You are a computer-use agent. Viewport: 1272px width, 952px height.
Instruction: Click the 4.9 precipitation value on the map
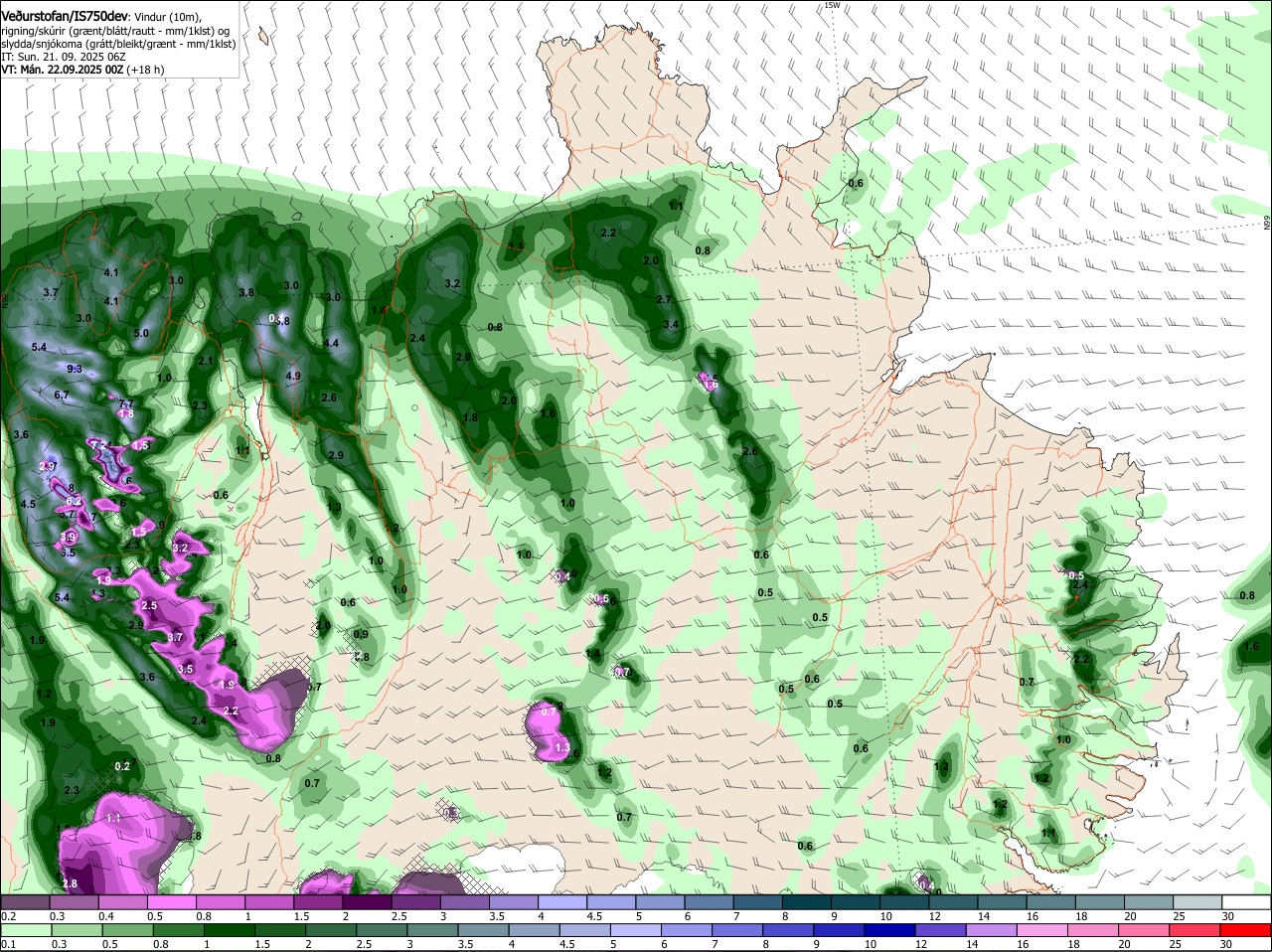coord(293,377)
